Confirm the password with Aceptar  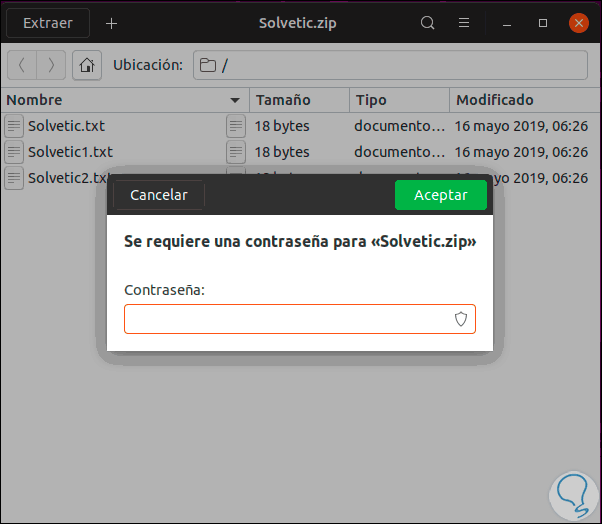pyautogui.click(x=441, y=195)
